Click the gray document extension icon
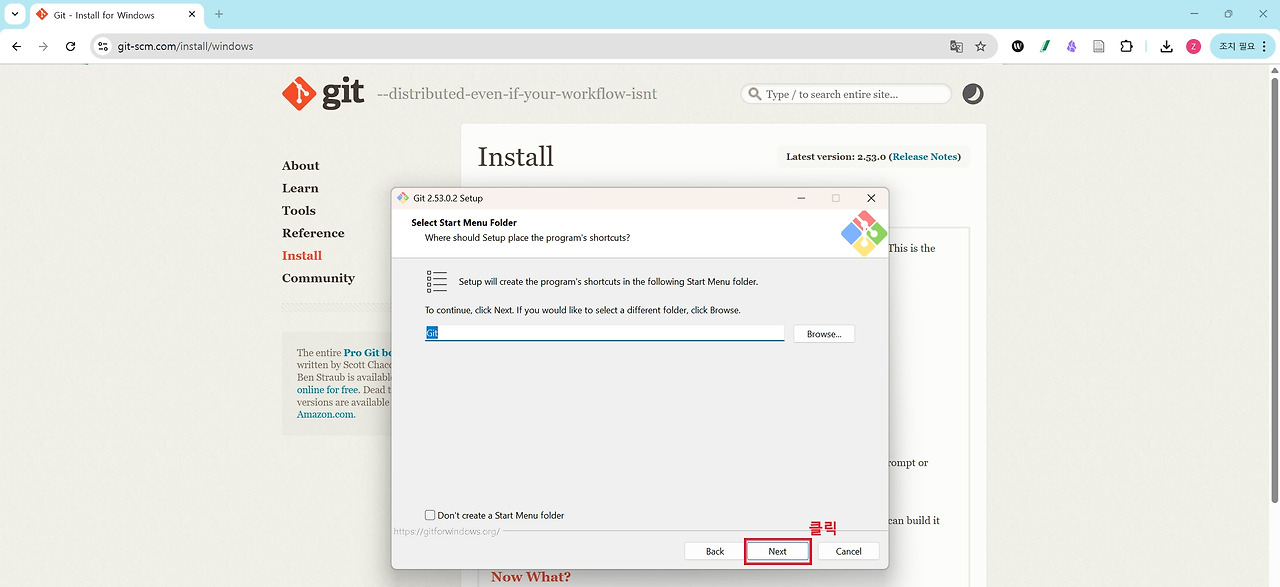Viewport: 1280px width, 587px height. click(x=1098, y=46)
